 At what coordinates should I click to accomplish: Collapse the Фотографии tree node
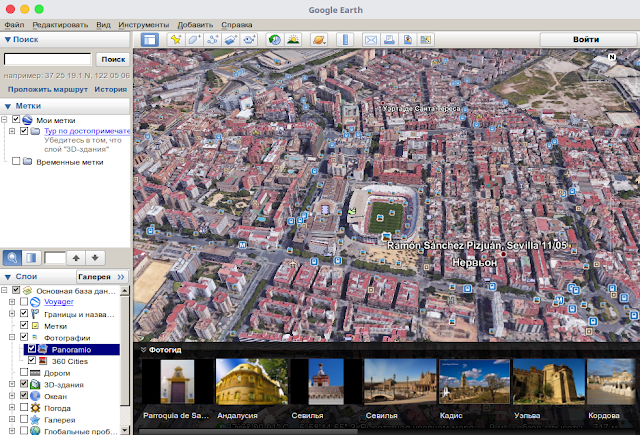(12, 337)
